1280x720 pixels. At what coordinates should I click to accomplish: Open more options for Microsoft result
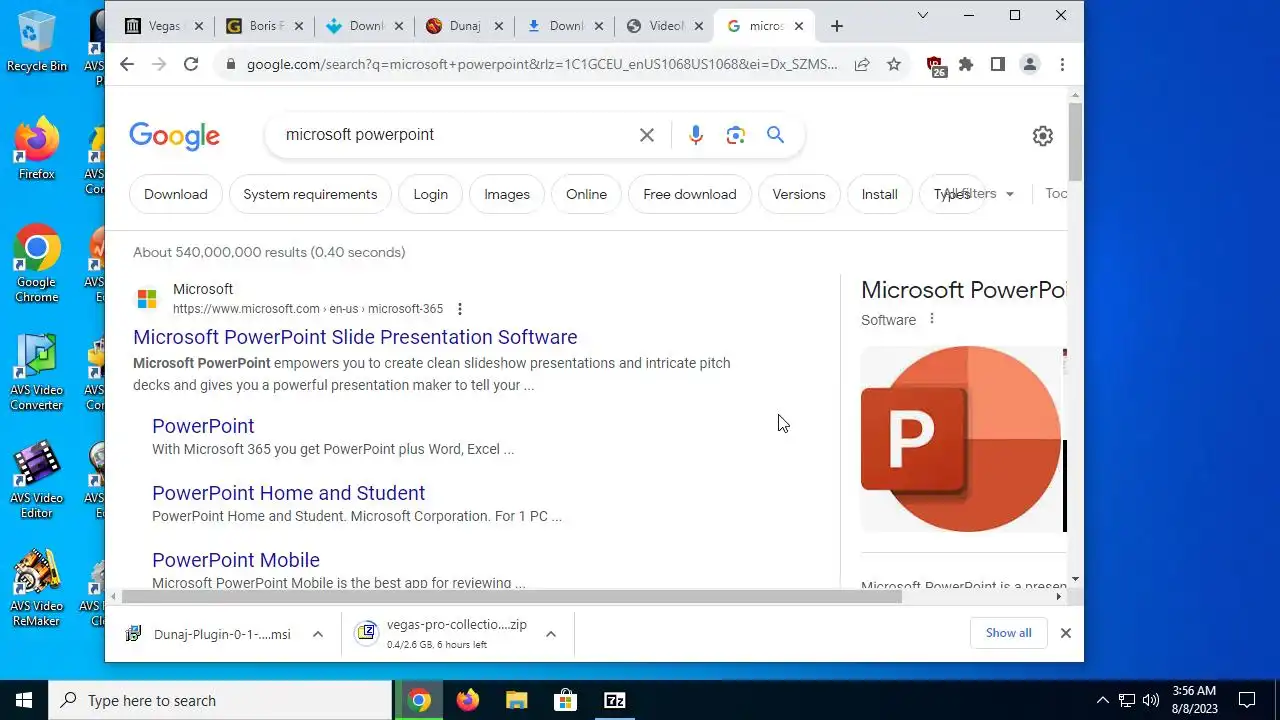coord(460,309)
